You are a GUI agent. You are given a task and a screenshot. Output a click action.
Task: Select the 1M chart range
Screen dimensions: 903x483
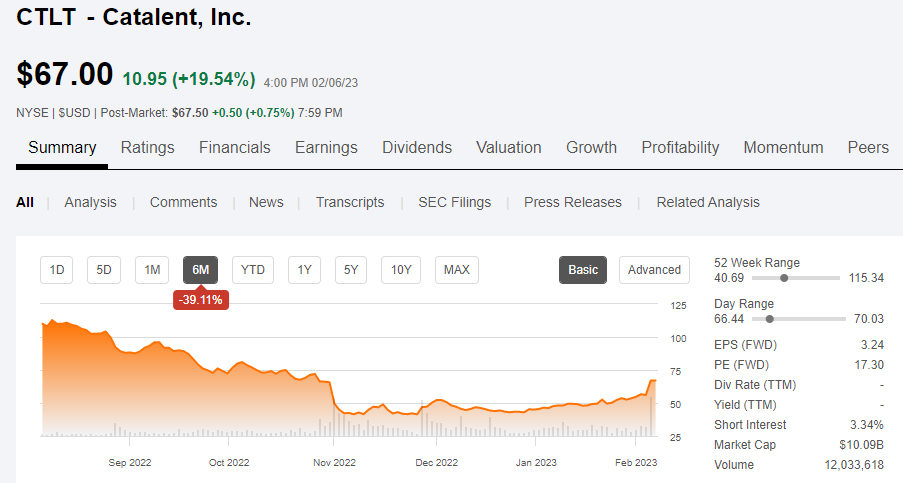coord(152,270)
